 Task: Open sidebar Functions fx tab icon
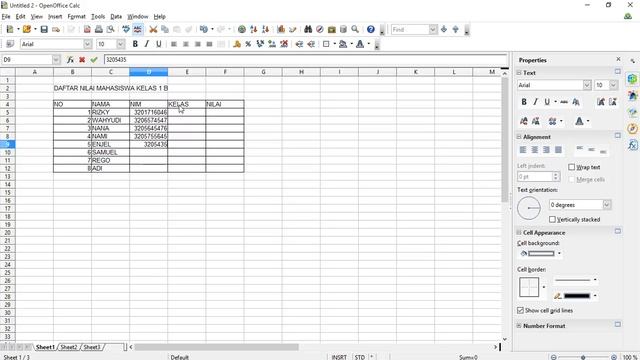pyautogui.click(x=633, y=145)
